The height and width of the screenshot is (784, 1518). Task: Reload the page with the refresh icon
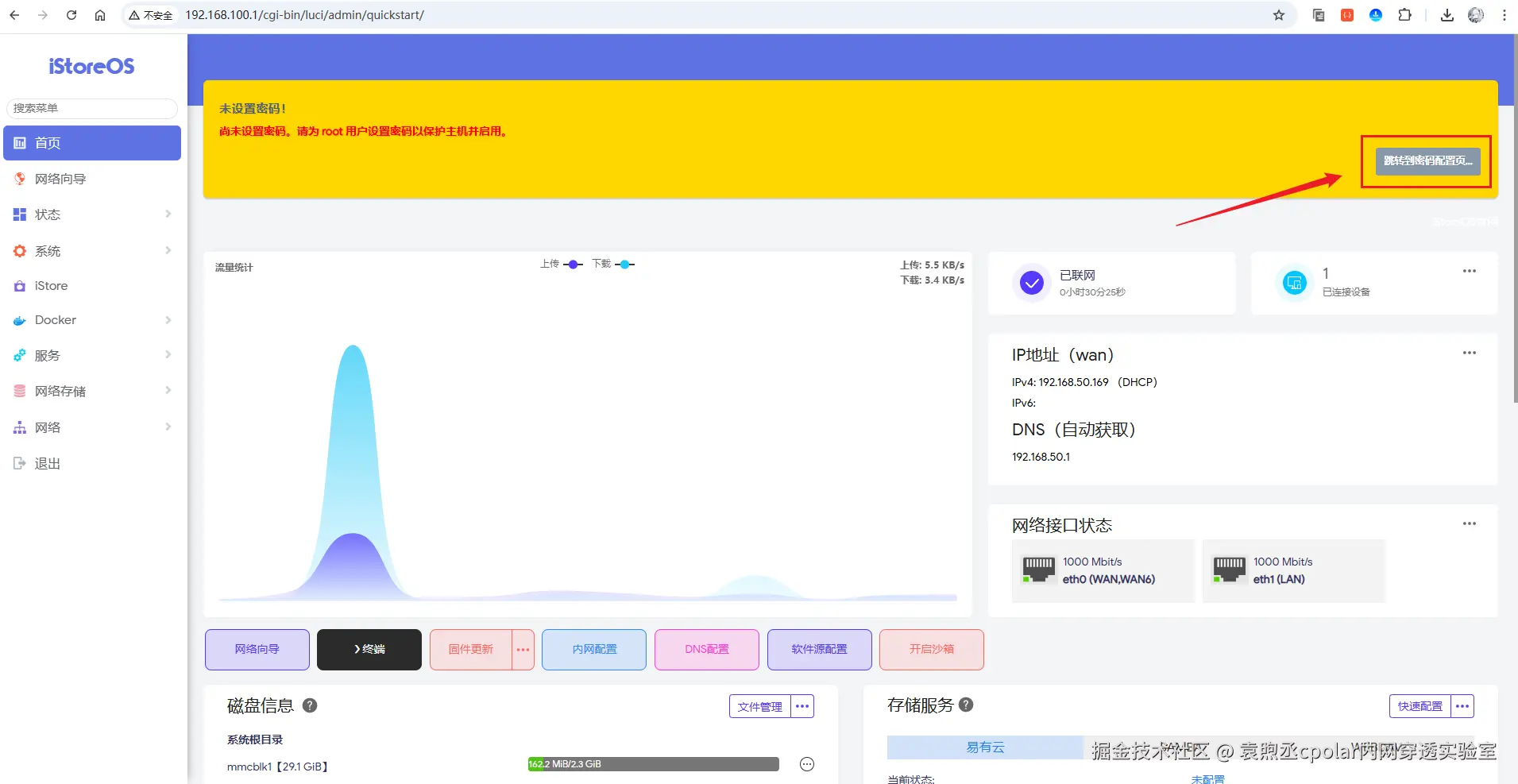(x=71, y=15)
